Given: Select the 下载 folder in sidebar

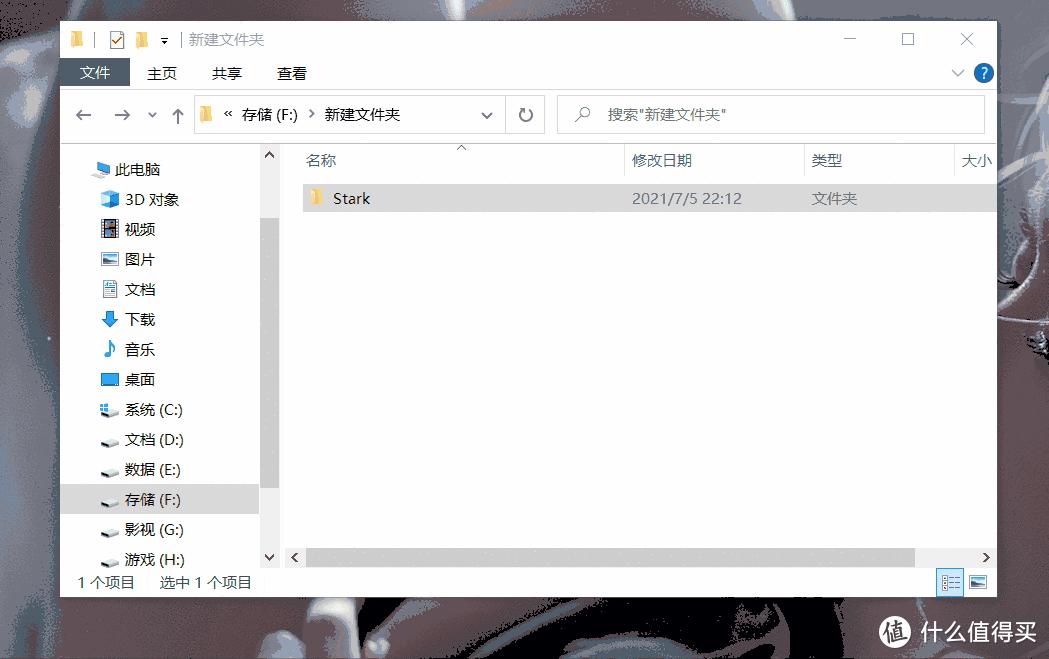Looking at the screenshot, I should pyautogui.click(x=137, y=319).
